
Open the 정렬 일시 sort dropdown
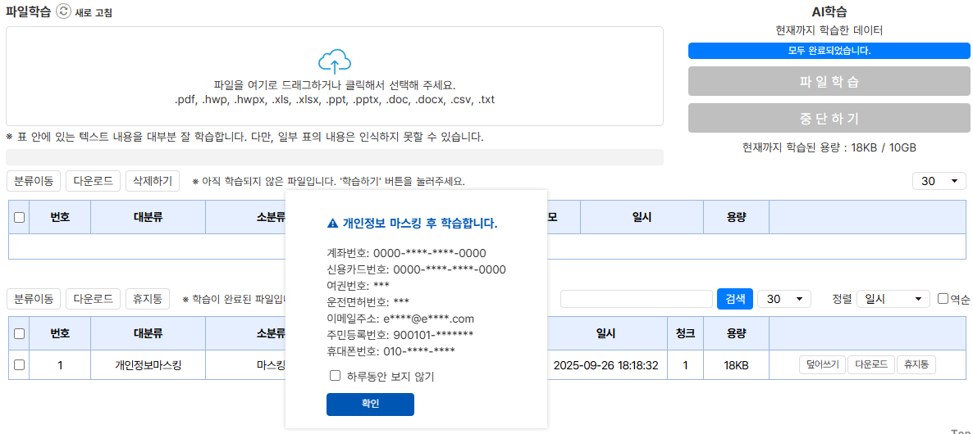[x=892, y=299]
